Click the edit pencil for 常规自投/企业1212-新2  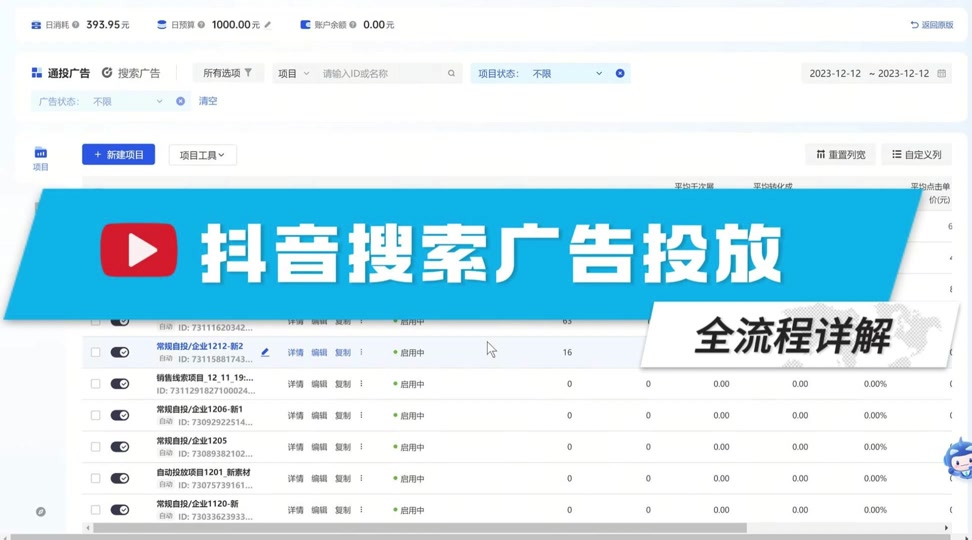(265, 352)
